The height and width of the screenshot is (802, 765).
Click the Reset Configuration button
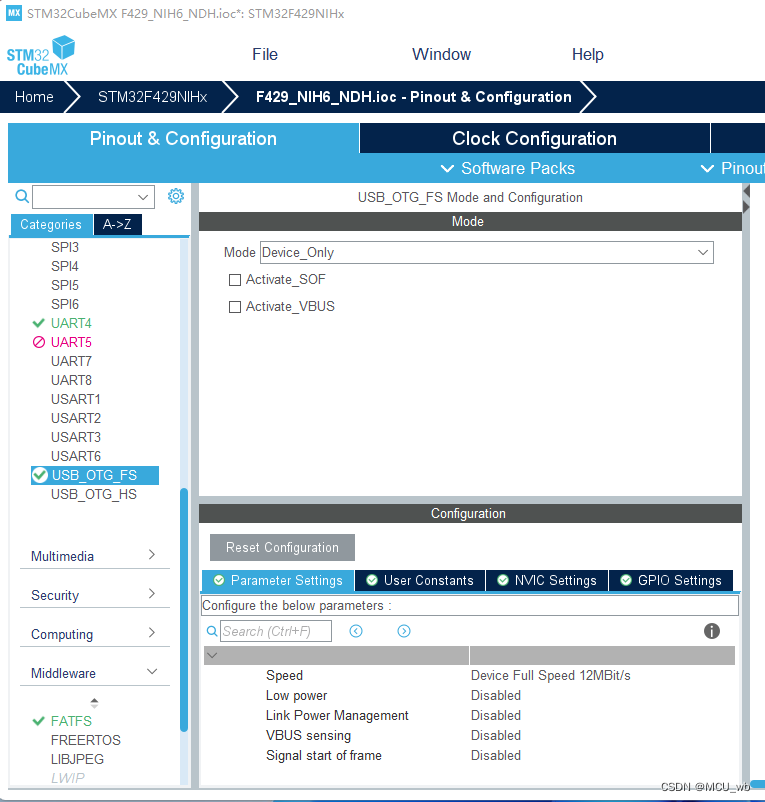pyautogui.click(x=282, y=547)
